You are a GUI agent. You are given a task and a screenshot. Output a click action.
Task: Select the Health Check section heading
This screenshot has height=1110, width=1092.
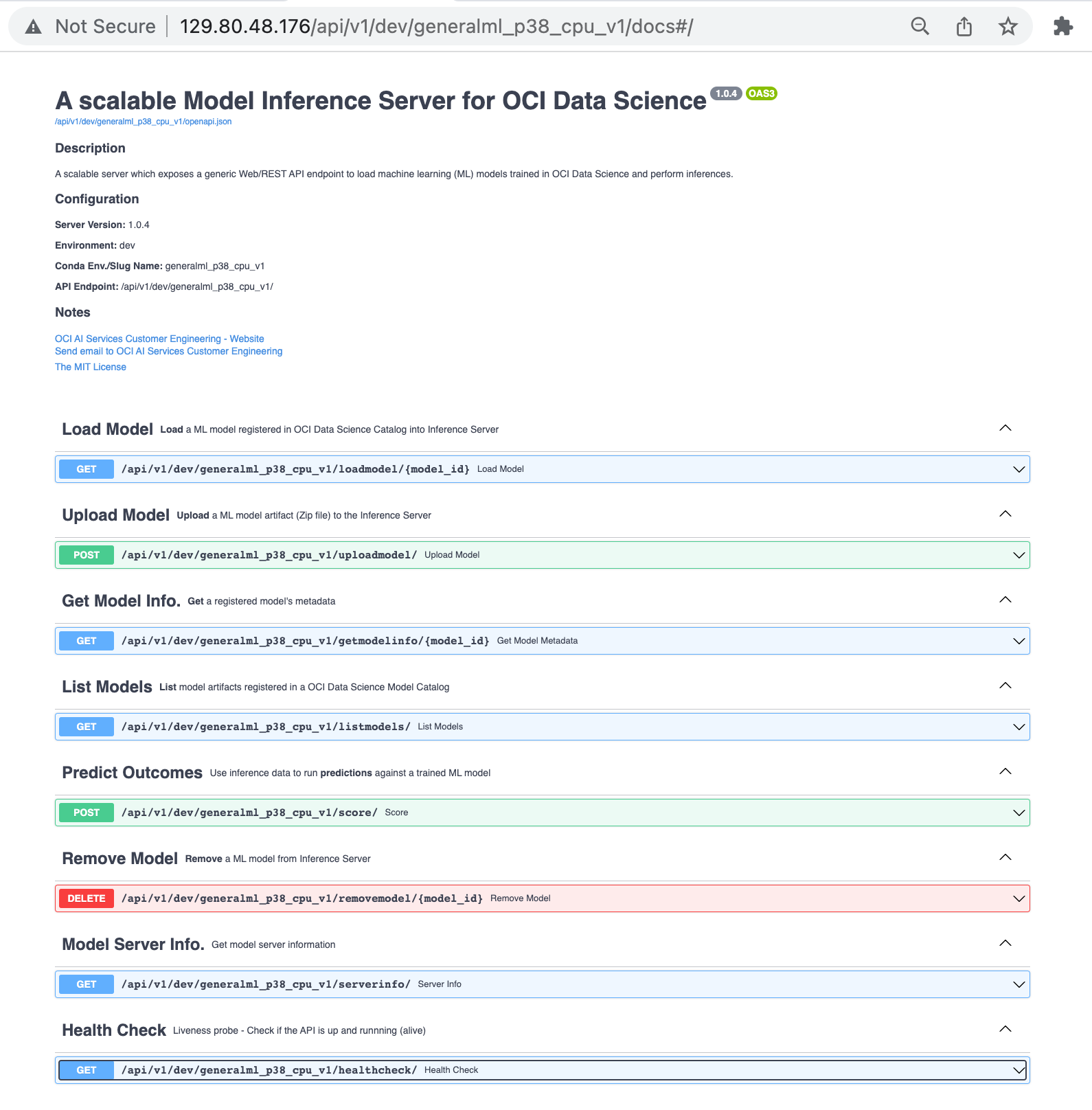(114, 1030)
